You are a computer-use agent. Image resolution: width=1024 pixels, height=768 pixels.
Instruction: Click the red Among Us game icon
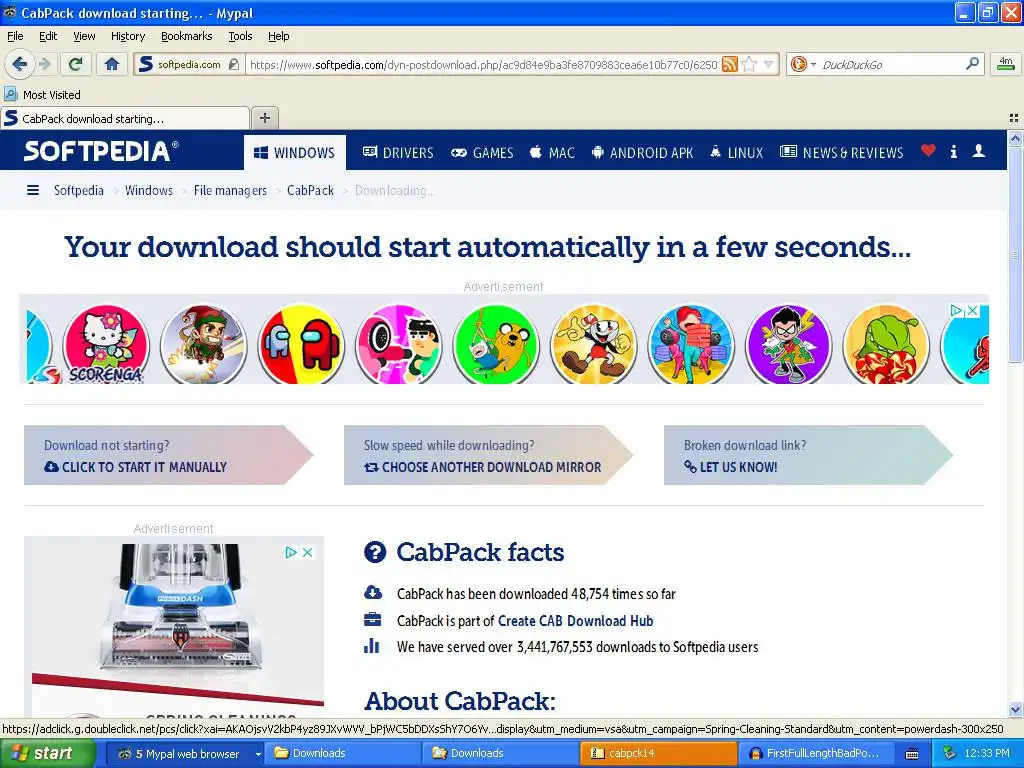(x=301, y=344)
